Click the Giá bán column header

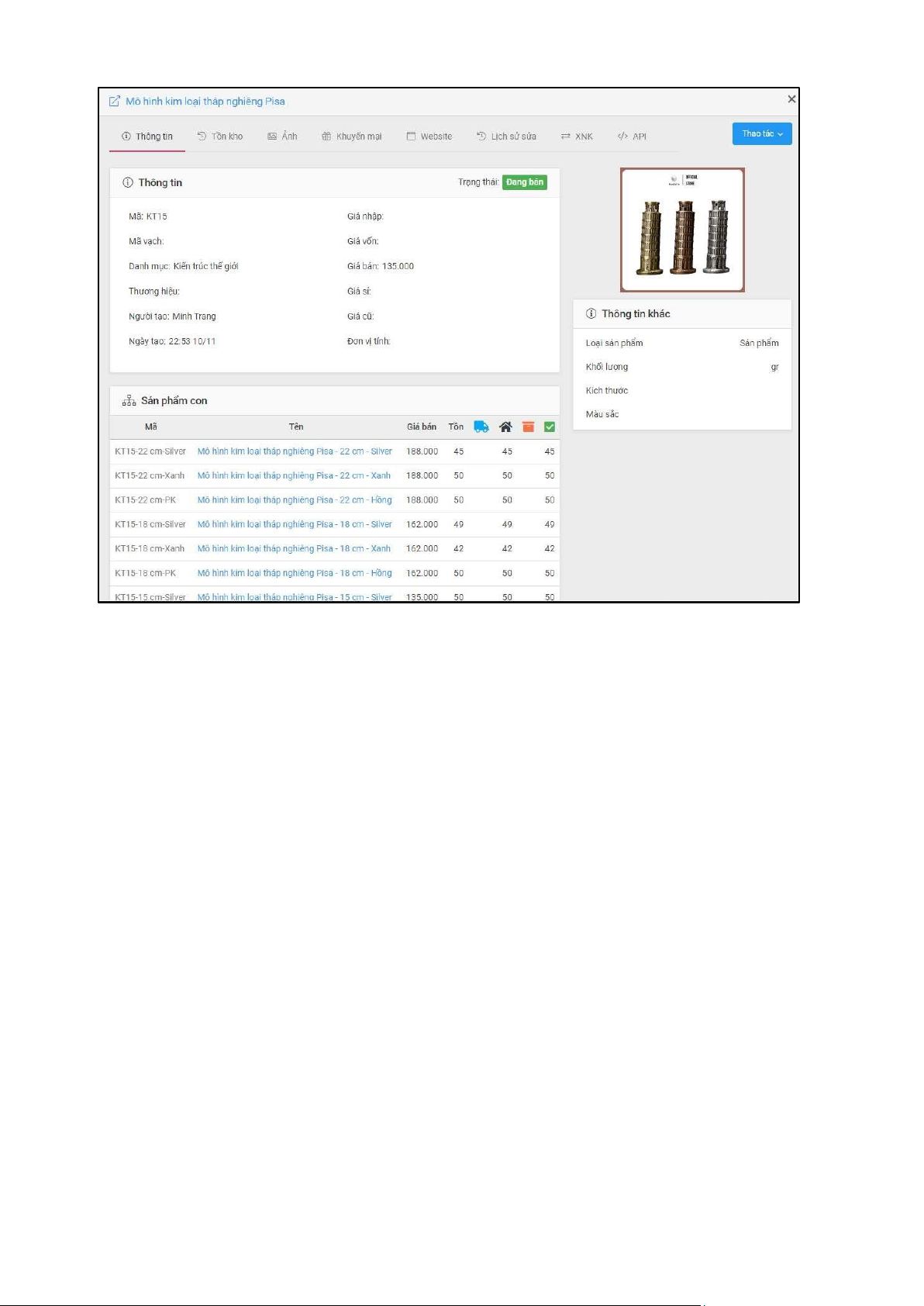point(422,427)
